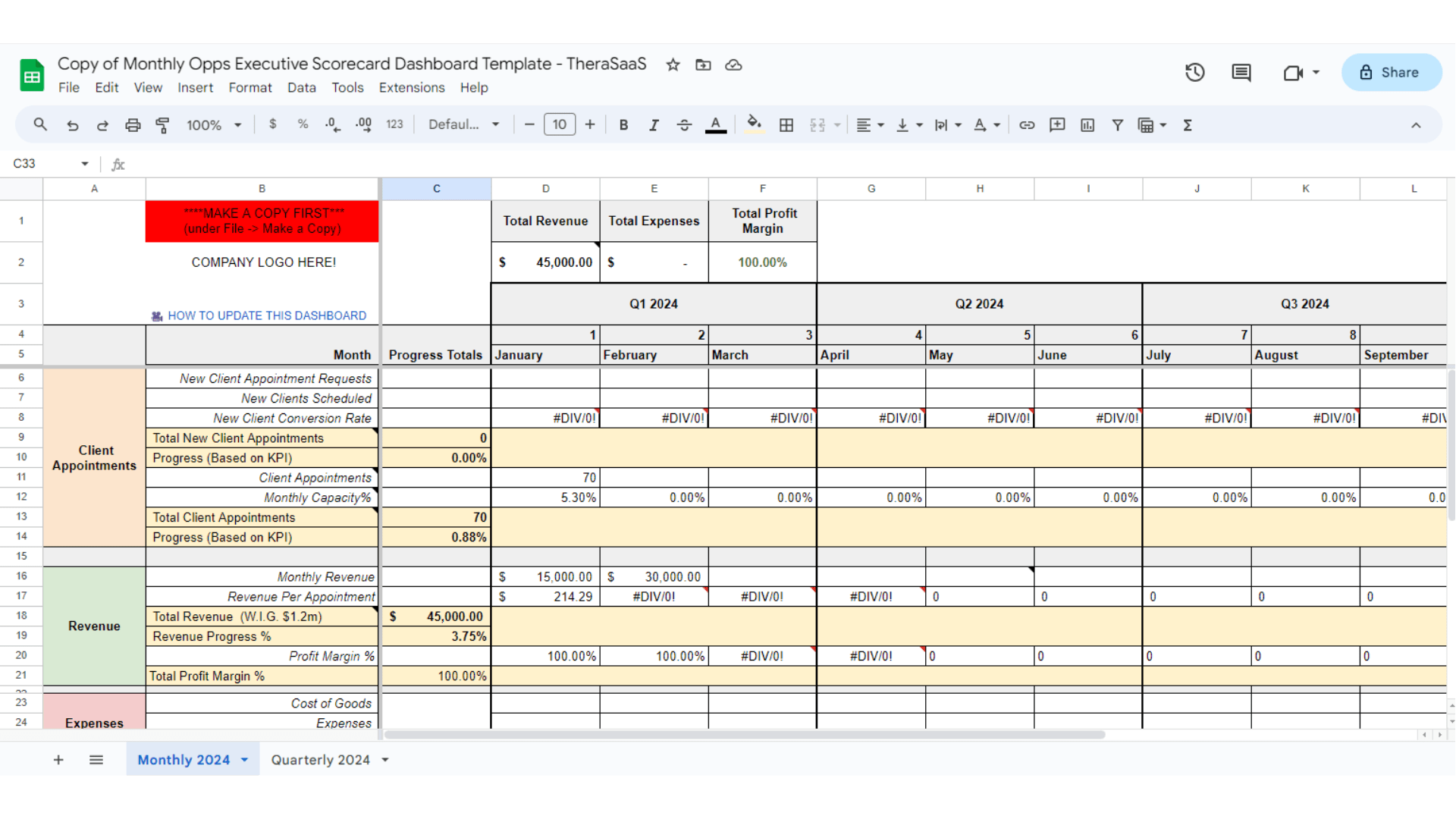Open the HOW TO UPDATE THIS DASHBOARD link

(267, 315)
